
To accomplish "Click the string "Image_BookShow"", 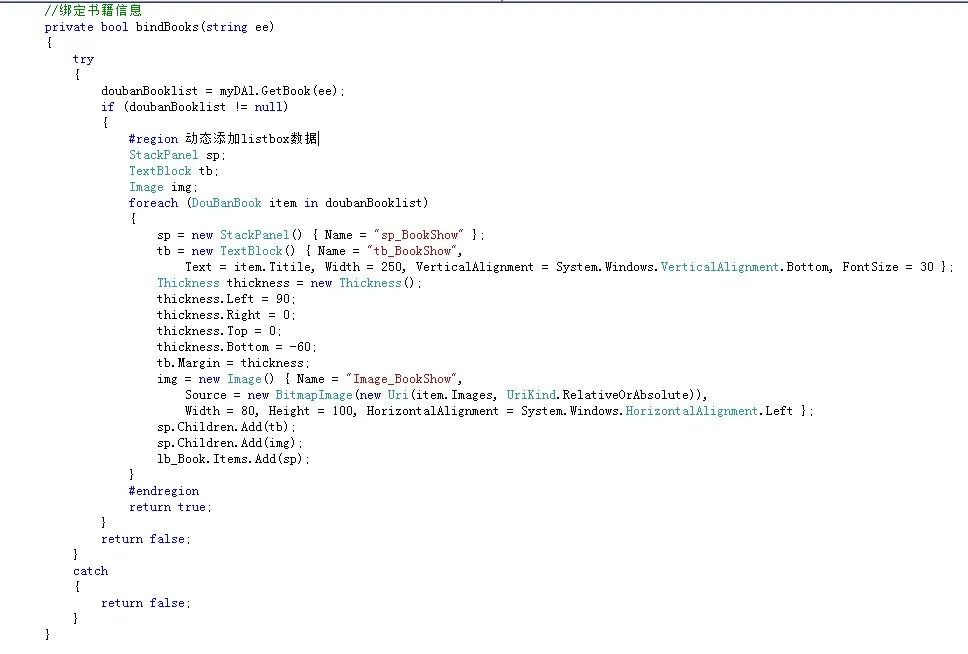I will [402, 379].
